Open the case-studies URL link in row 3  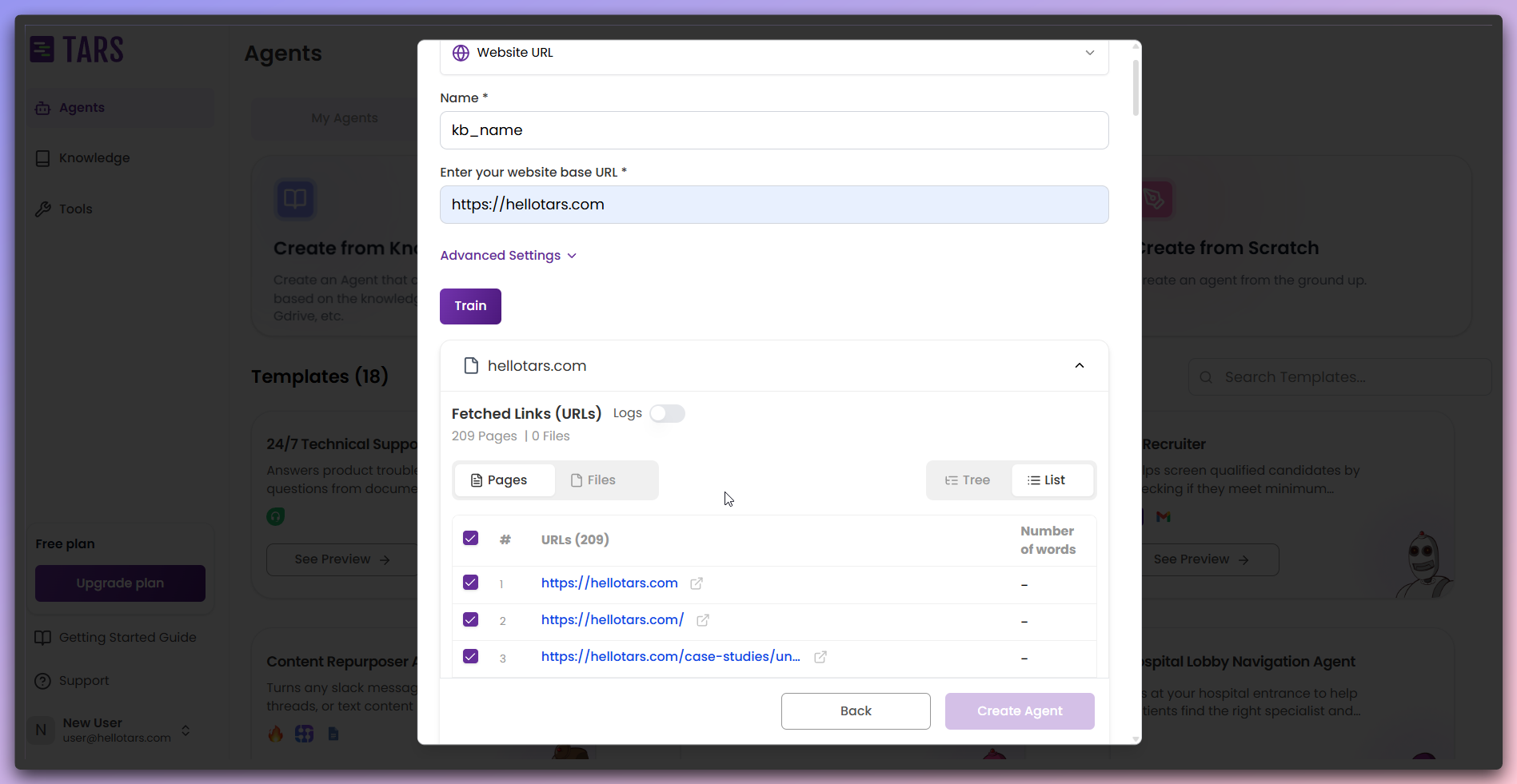[x=671, y=657]
